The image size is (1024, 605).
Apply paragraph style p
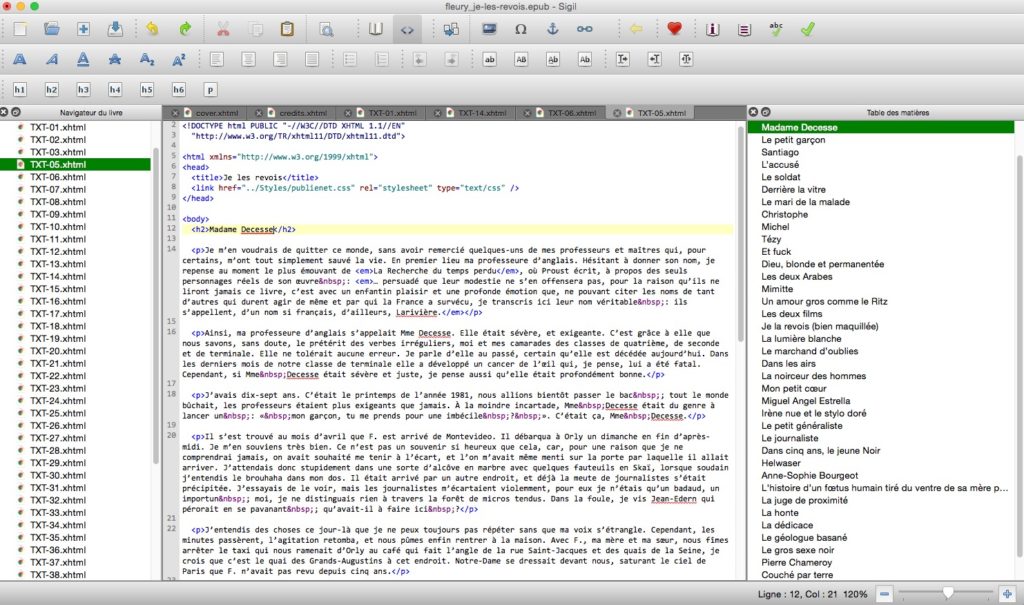click(210, 90)
